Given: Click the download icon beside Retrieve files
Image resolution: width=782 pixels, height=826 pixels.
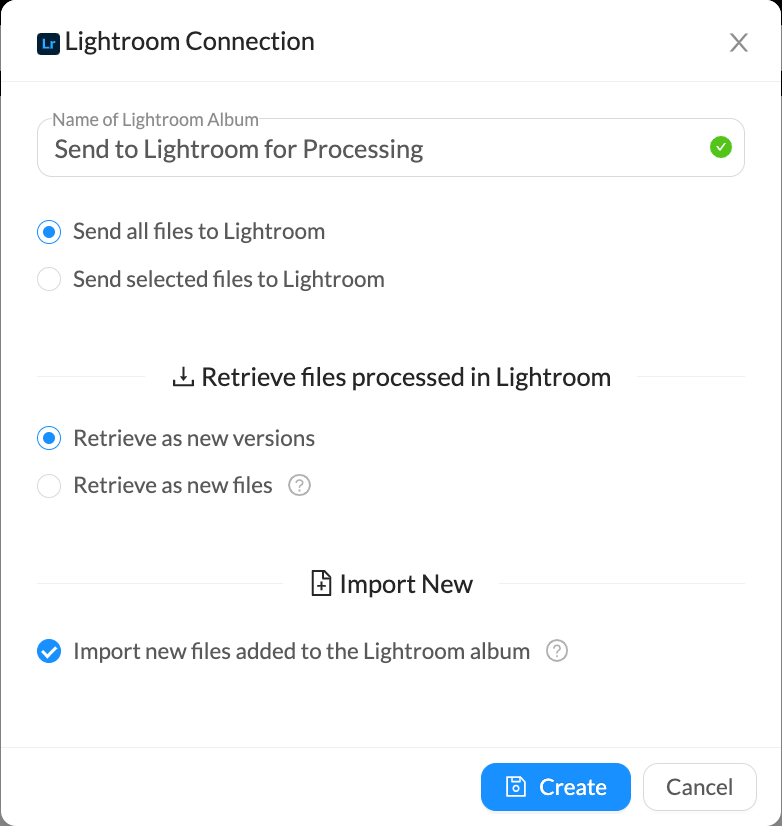Looking at the screenshot, I should point(183,377).
